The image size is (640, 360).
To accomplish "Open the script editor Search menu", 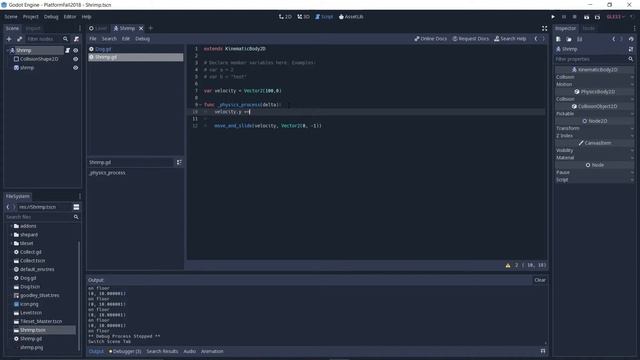I will (x=109, y=39).
